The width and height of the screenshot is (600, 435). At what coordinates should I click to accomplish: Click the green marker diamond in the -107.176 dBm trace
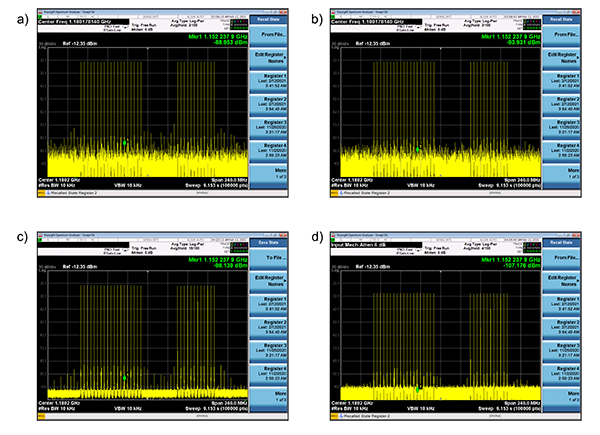point(419,387)
